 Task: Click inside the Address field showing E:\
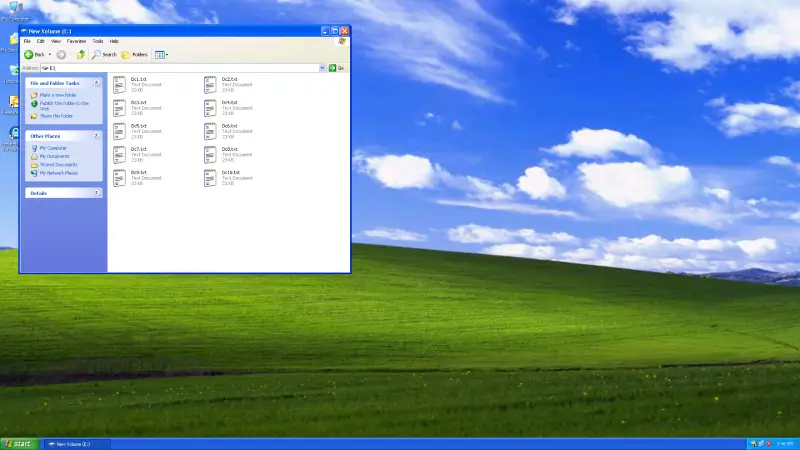180,68
